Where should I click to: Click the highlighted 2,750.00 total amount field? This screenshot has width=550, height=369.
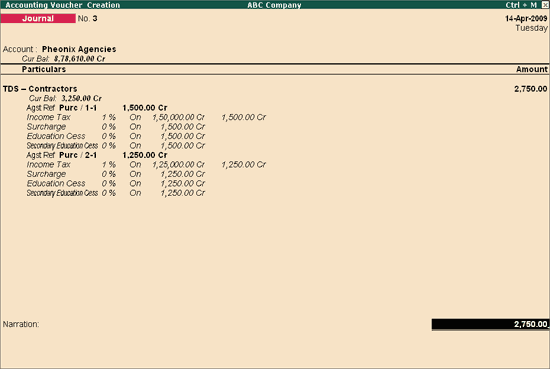(490, 324)
